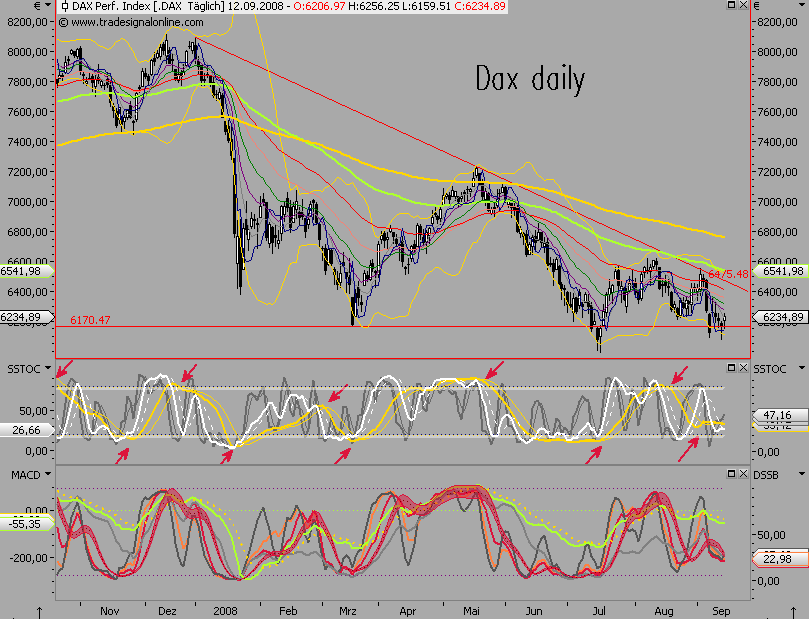The width and height of the screenshot is (809, 619).
Task: Maximize the main DAX price chart panel
Action: (x=732, y=5)
